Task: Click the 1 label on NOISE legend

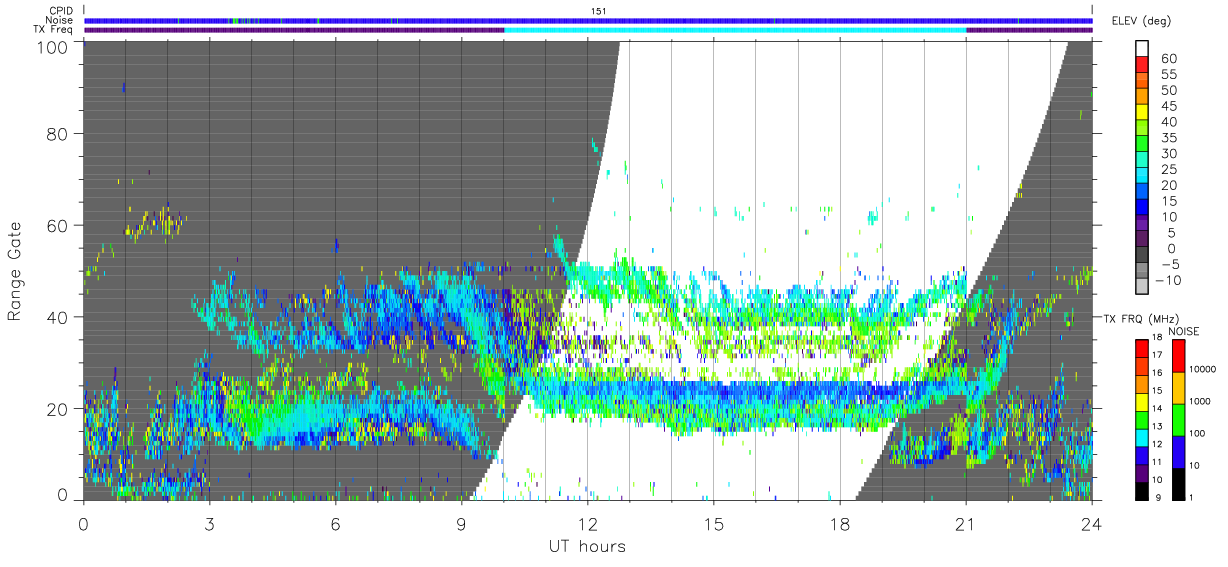Action: pos(1193,497)
